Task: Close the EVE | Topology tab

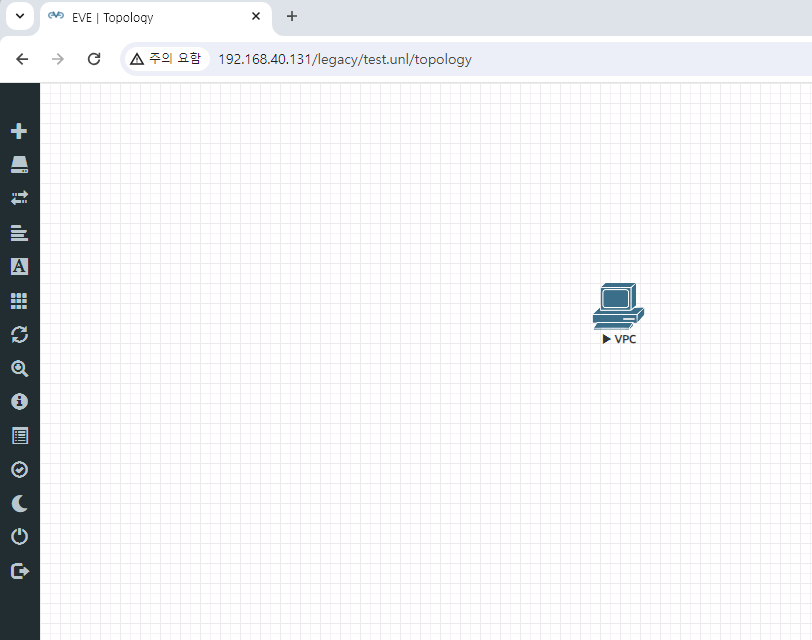Action: [x=256, y=17]
